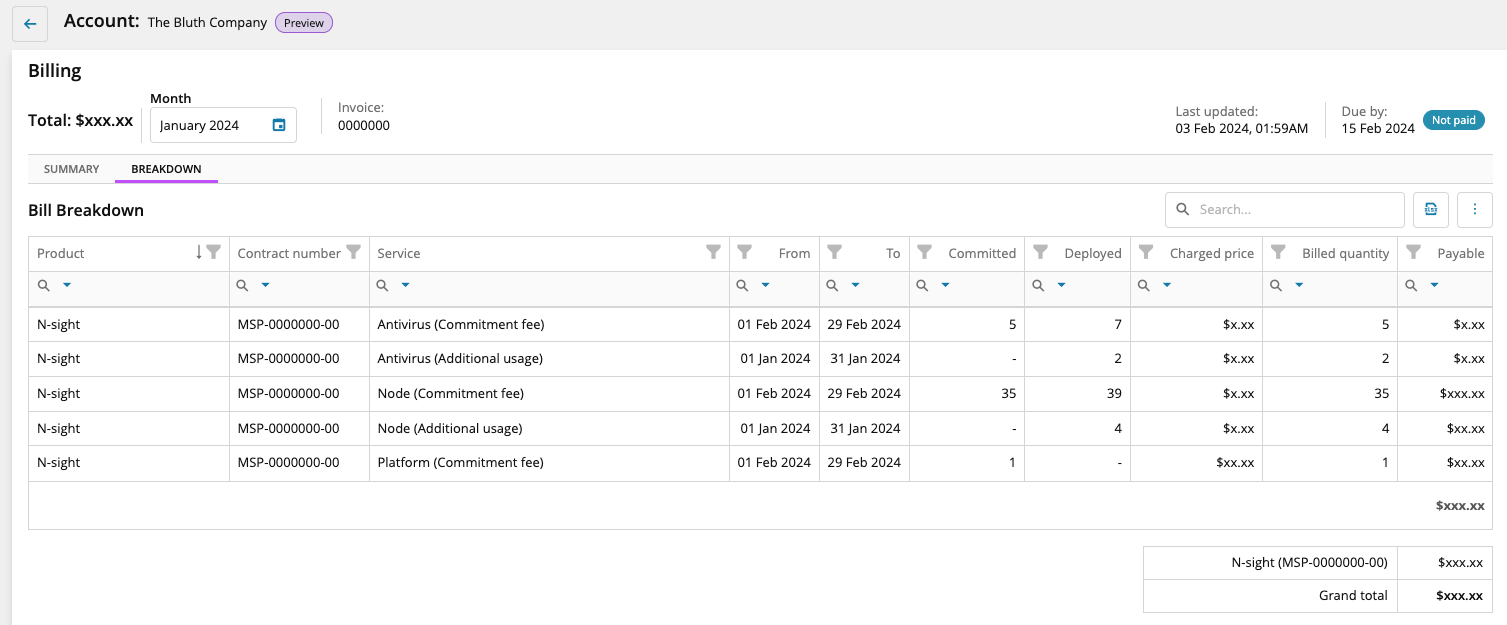
Task: Open the Contract number column filter
Action: coord(353,253)
